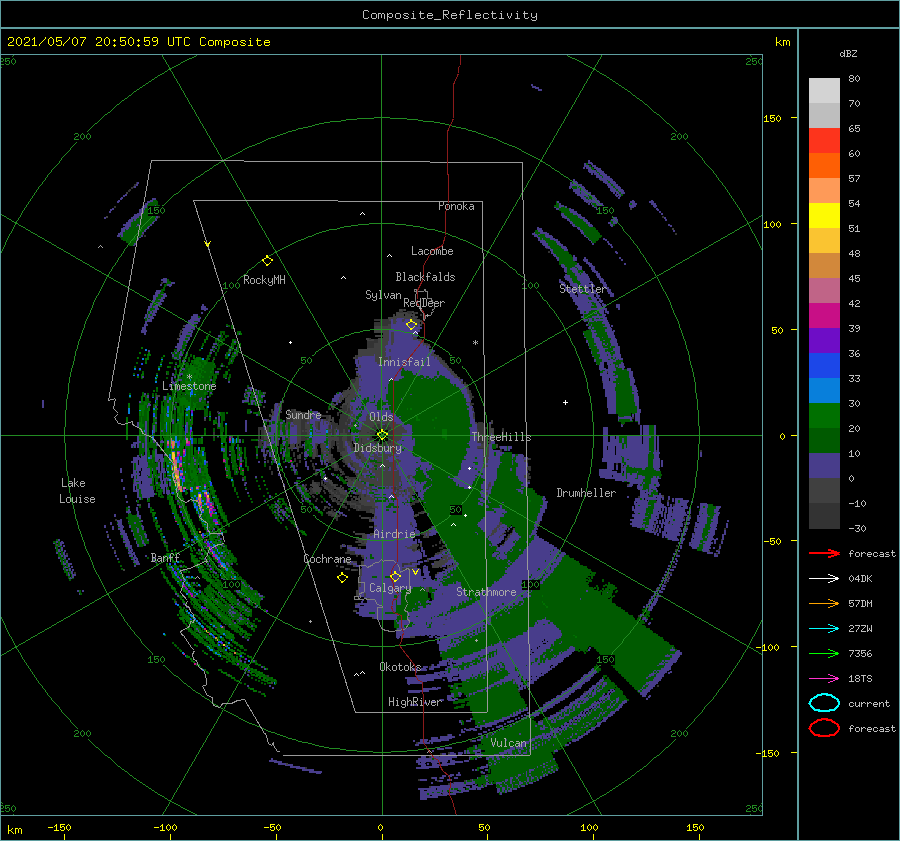Click the RockyMH label
Screen dimensions: 900x841
264,280
